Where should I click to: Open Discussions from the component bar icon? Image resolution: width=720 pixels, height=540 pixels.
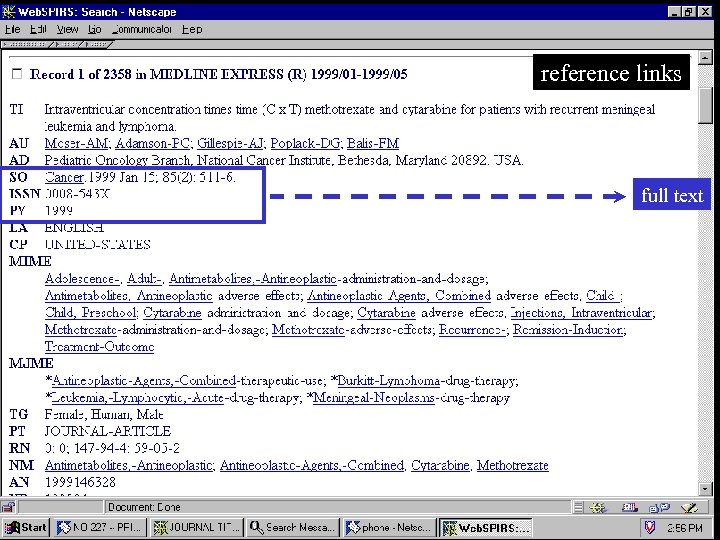tap(658, 507)
